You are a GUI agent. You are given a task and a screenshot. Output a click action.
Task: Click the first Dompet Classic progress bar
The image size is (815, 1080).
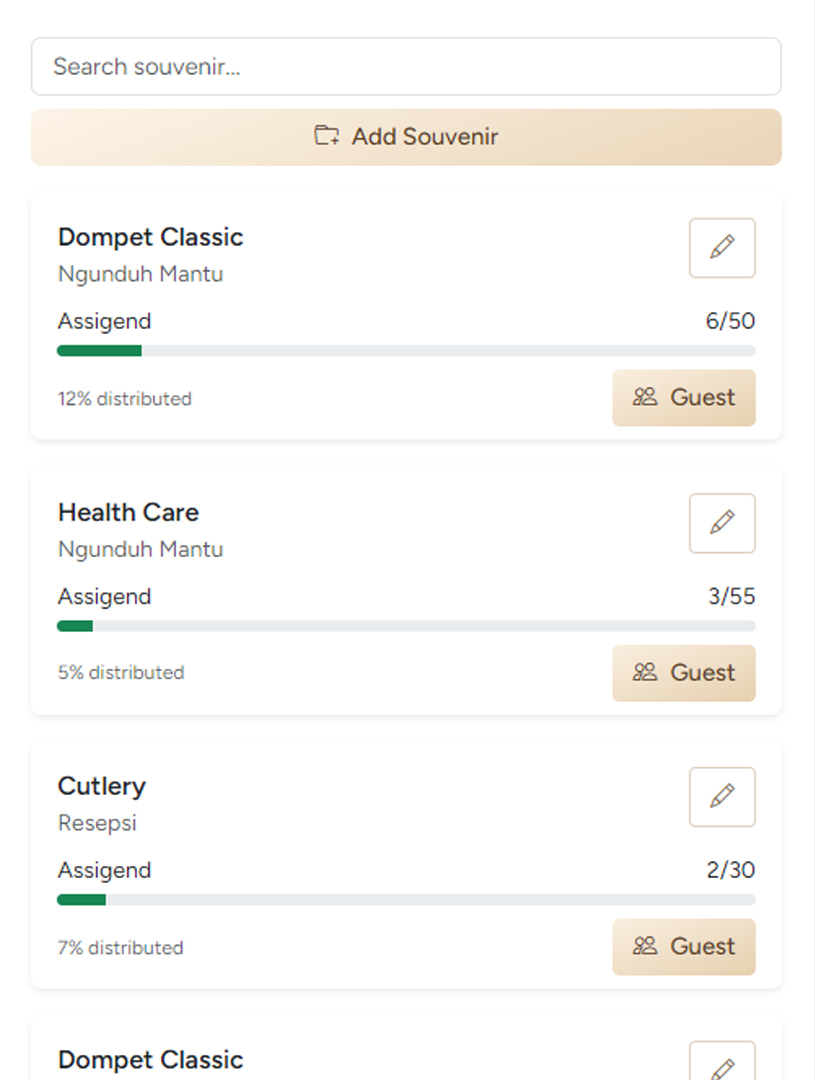point(406,351)
